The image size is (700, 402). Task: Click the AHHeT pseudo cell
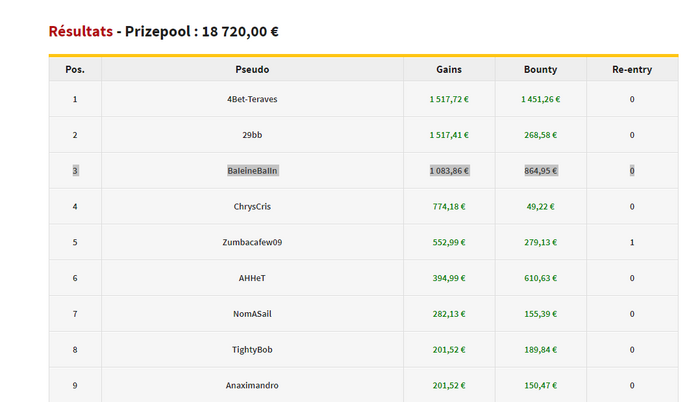pyautogui.click(x=252, y=278)
